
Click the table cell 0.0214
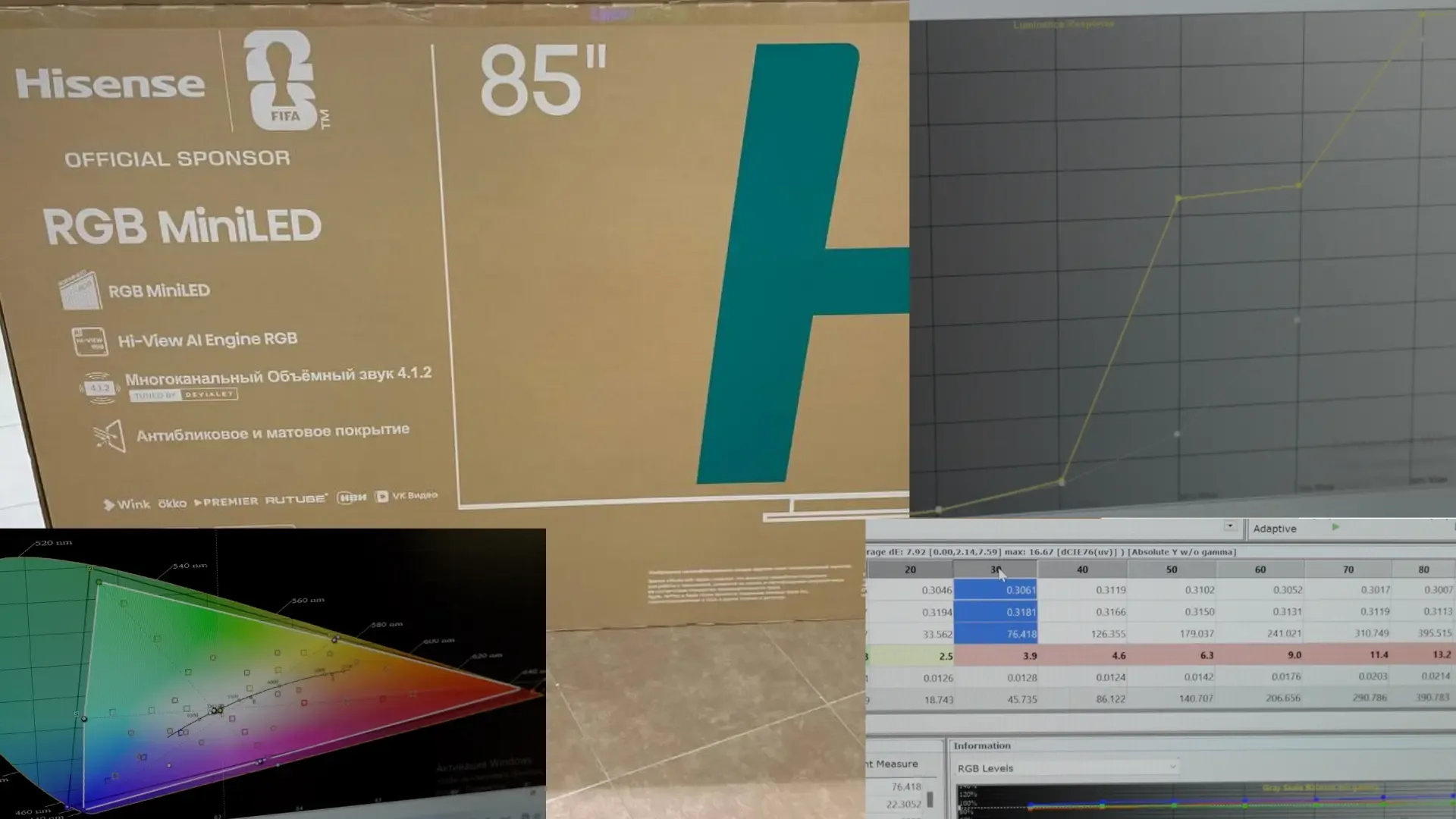[x=1424, y=676]
